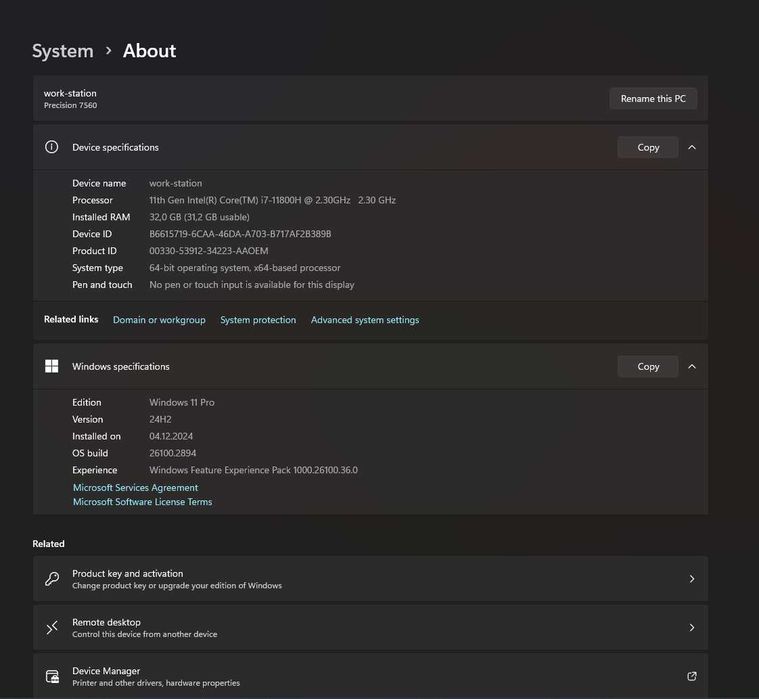Screen dimensions: 759x699
Task: Click the Device Manager icon
Action: tap(52, 676)
